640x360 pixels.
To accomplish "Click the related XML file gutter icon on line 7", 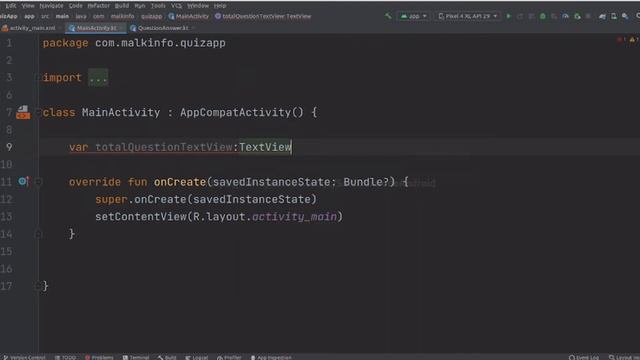I will (x=23, y=112).
